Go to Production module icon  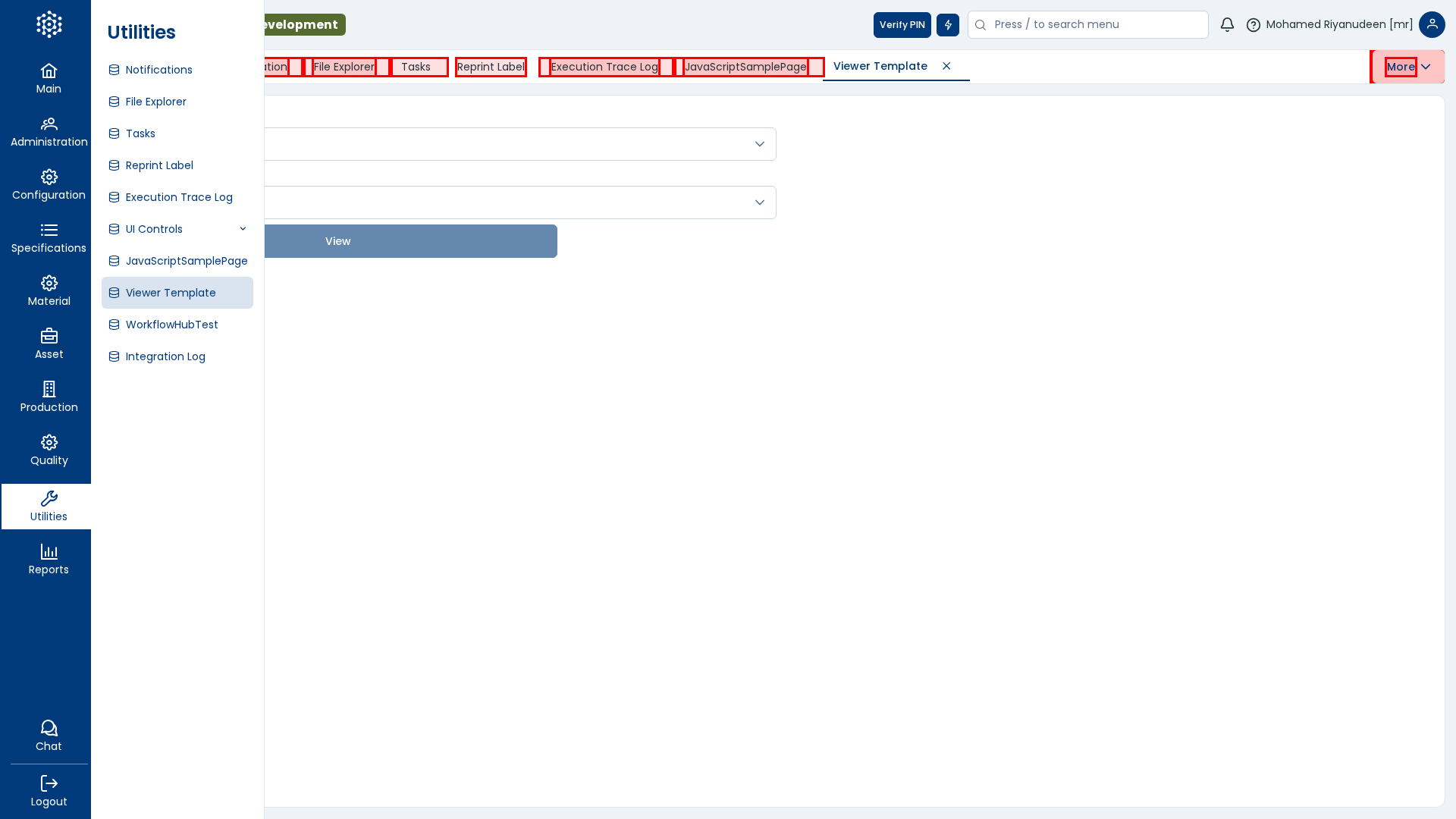49,397
